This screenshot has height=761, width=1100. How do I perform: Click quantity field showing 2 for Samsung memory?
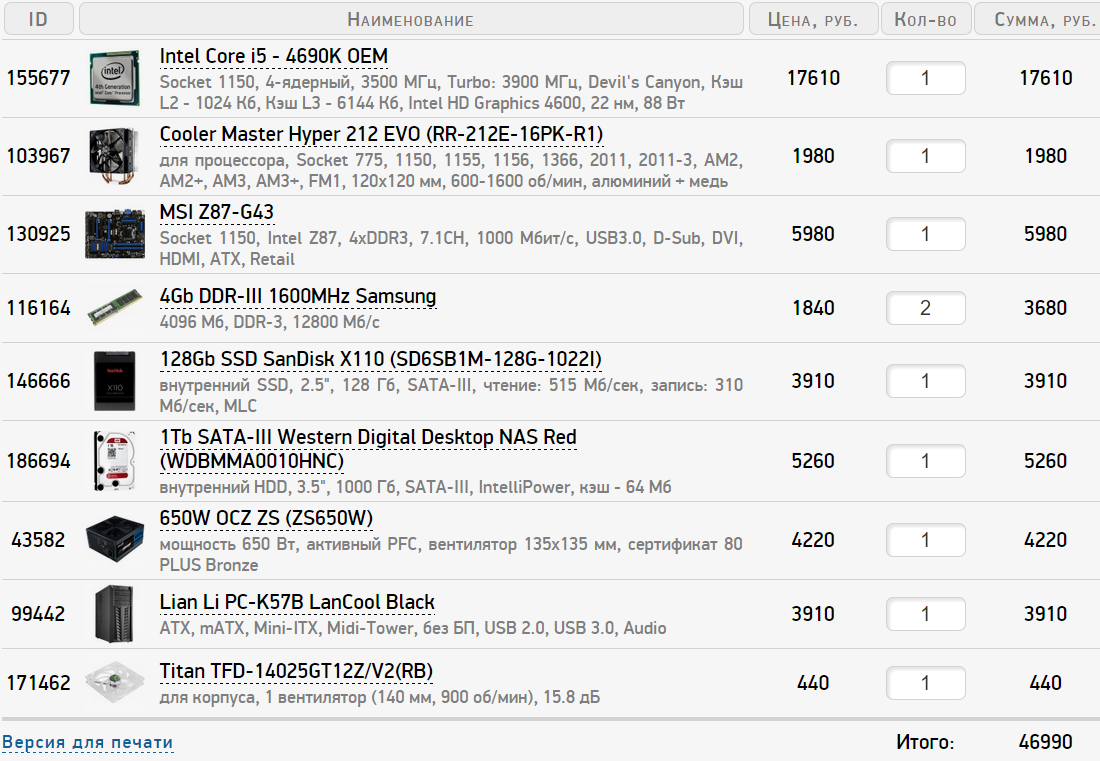pos(925,308)
